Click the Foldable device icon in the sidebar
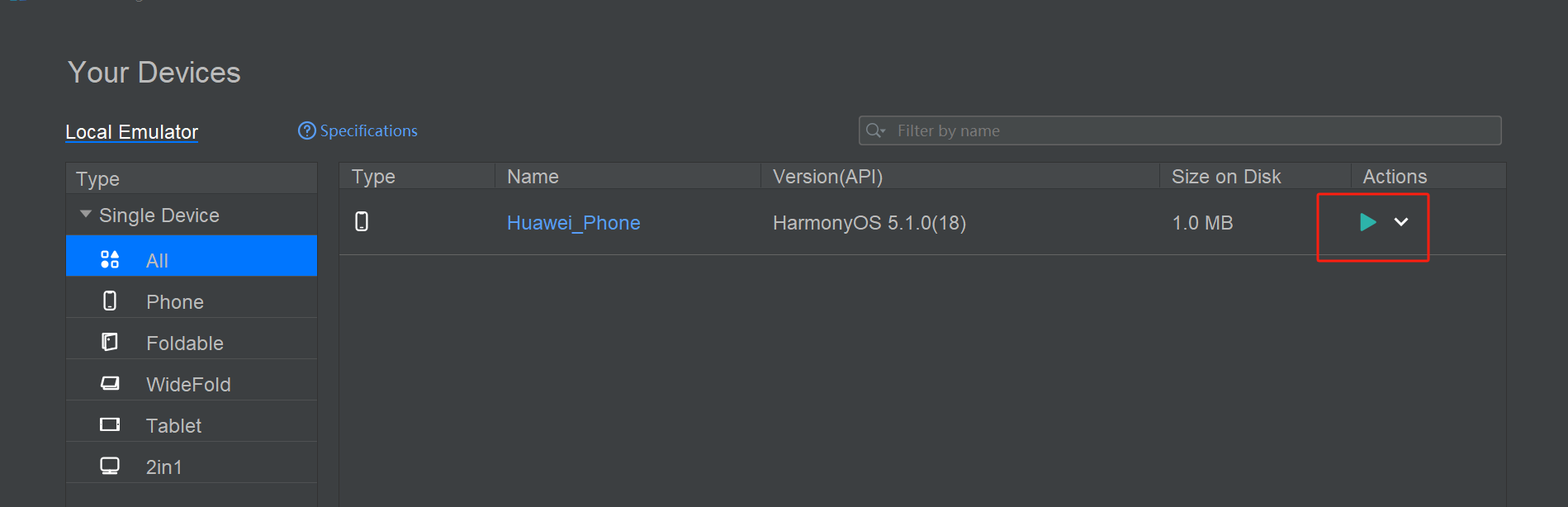This screenshot has width=1568, height=507. (x=110, y=342)
